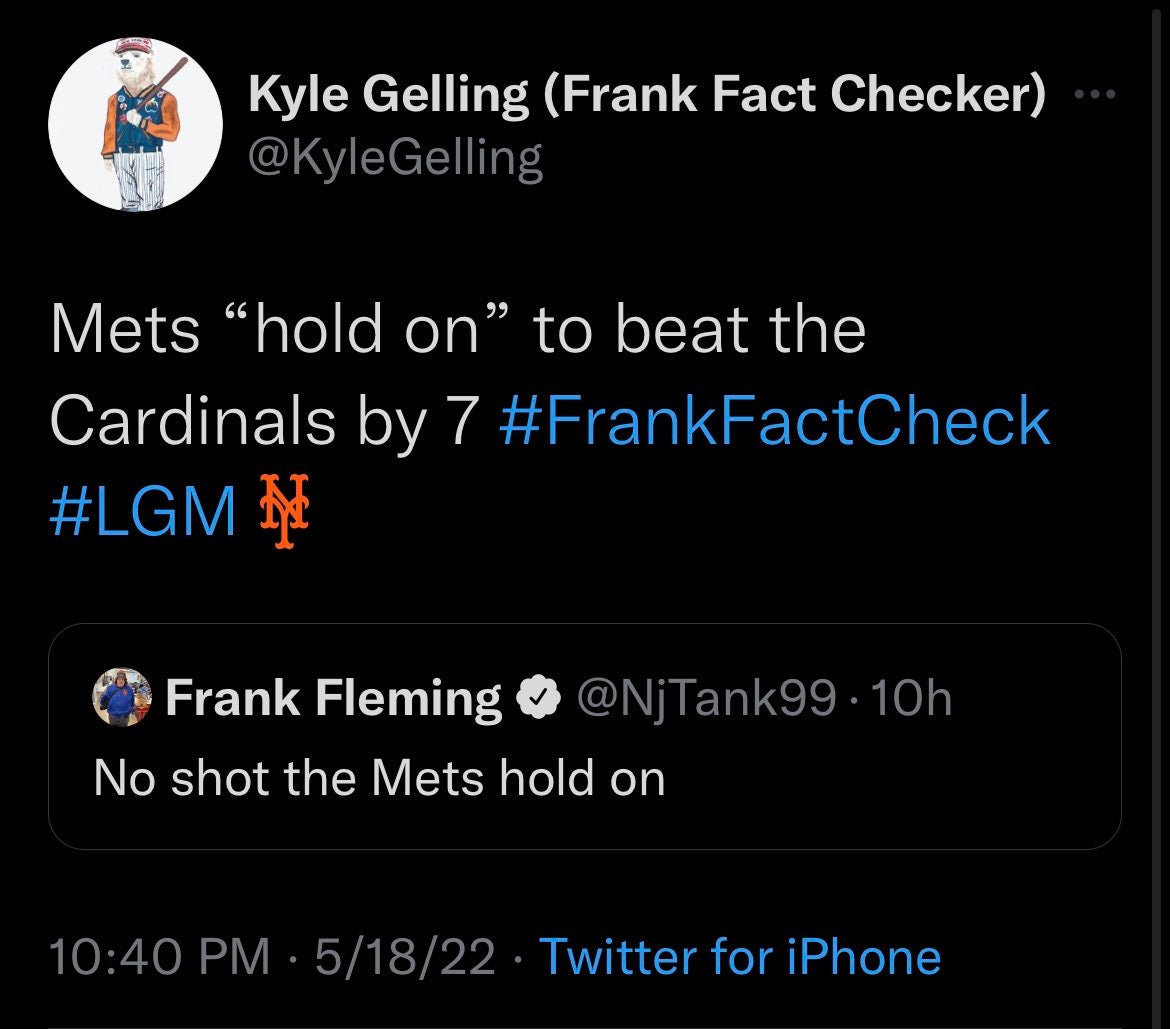This screenshot has height=1029, width=1170.
Task: Click the 5/18/22 tweet date
Action: (405, 957)
